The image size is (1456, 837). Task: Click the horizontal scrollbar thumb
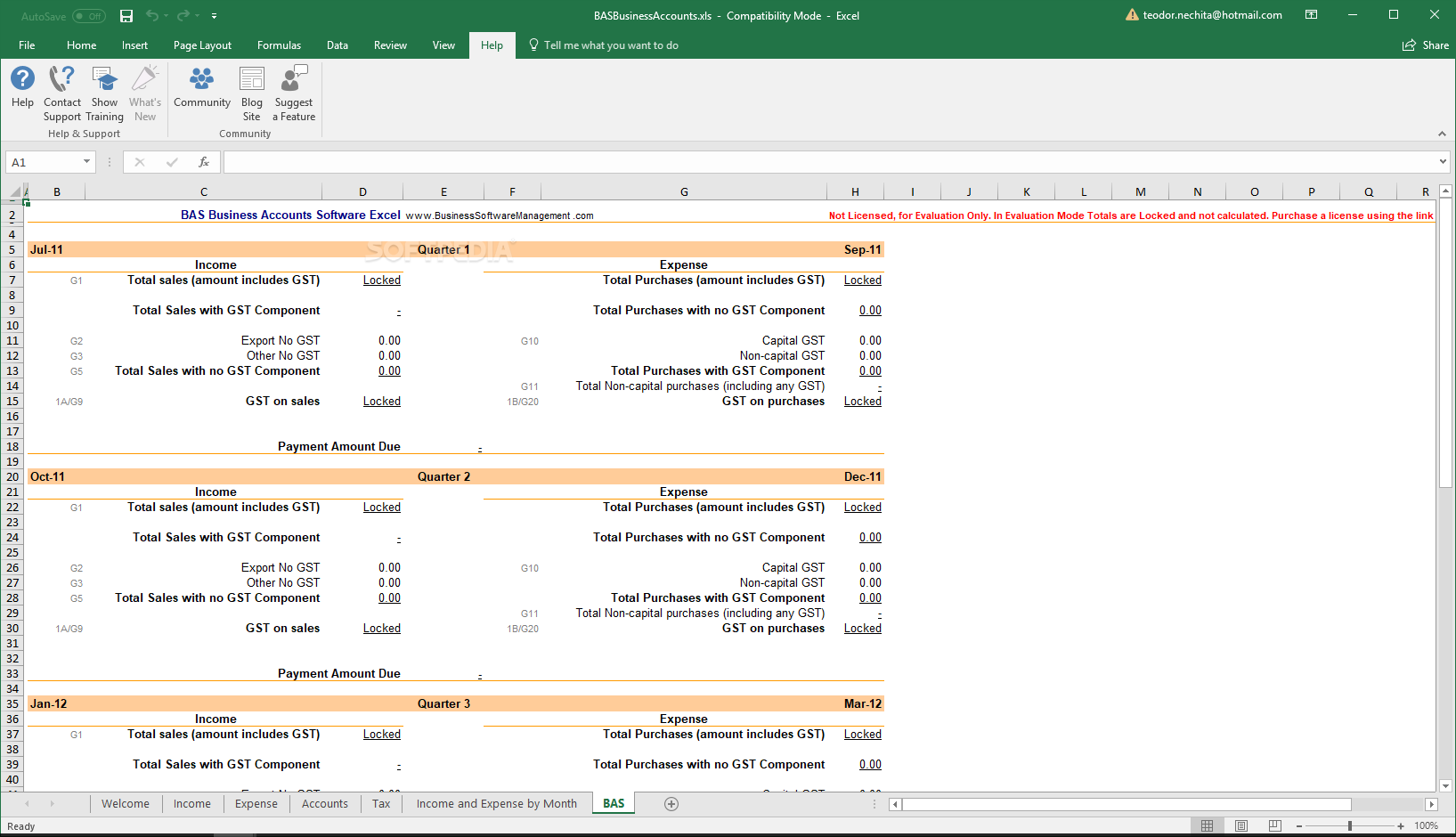coord(1127,804)
